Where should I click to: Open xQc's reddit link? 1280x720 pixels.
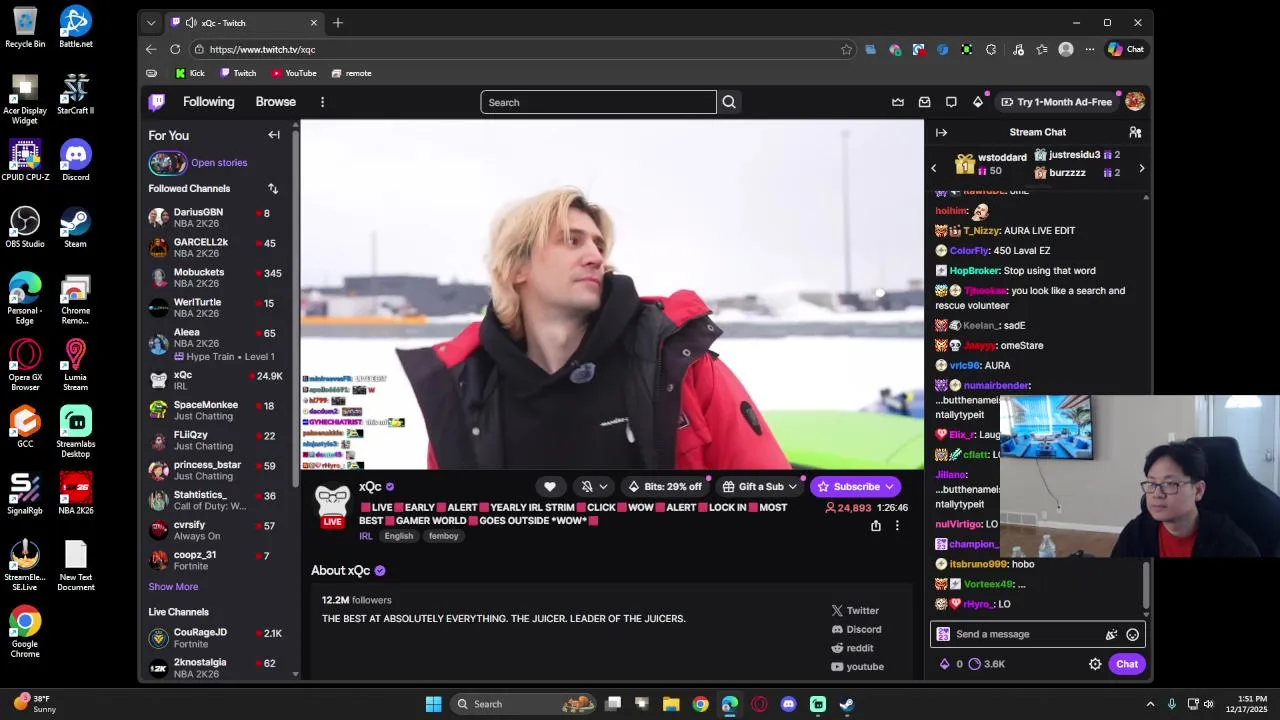click(852, 648)
